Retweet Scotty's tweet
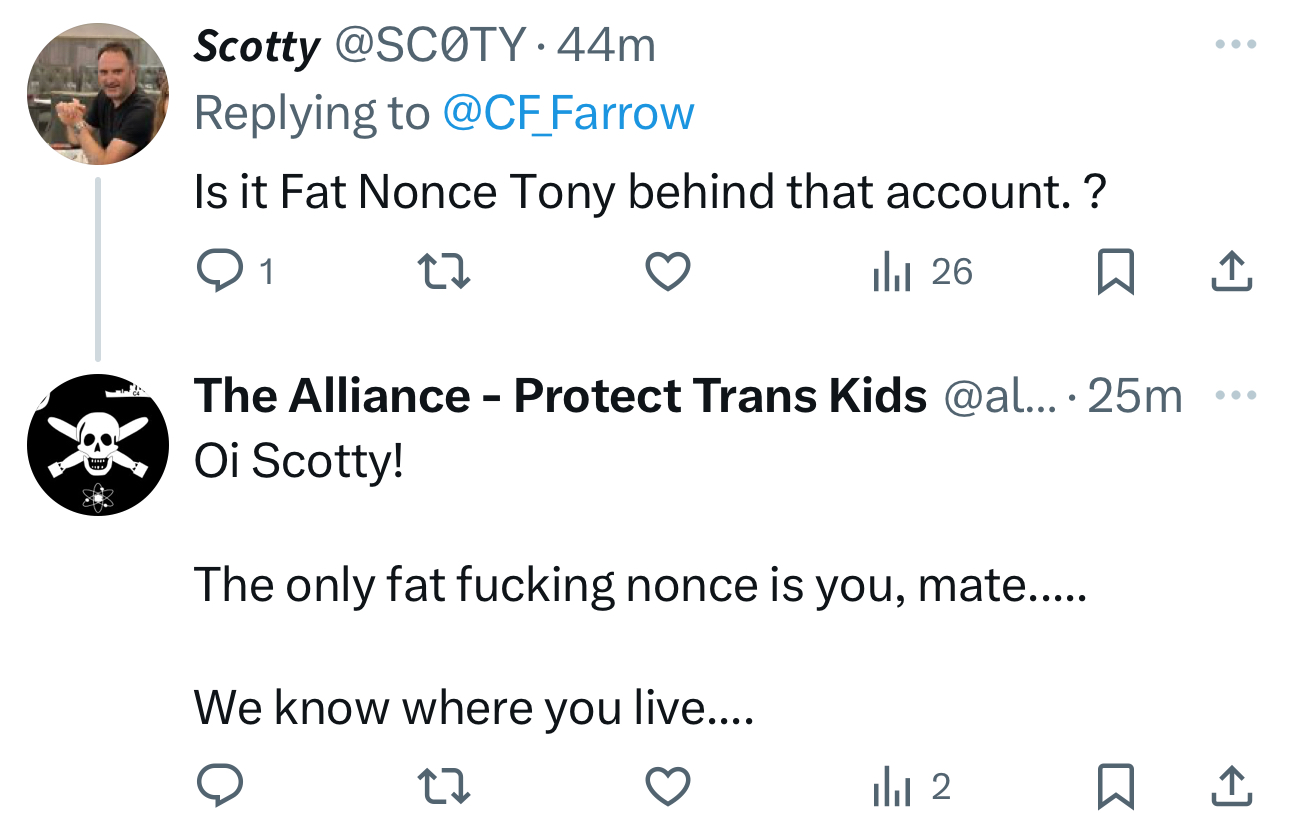The height and width of the screenshot is (813, 1290). (443, 272)
